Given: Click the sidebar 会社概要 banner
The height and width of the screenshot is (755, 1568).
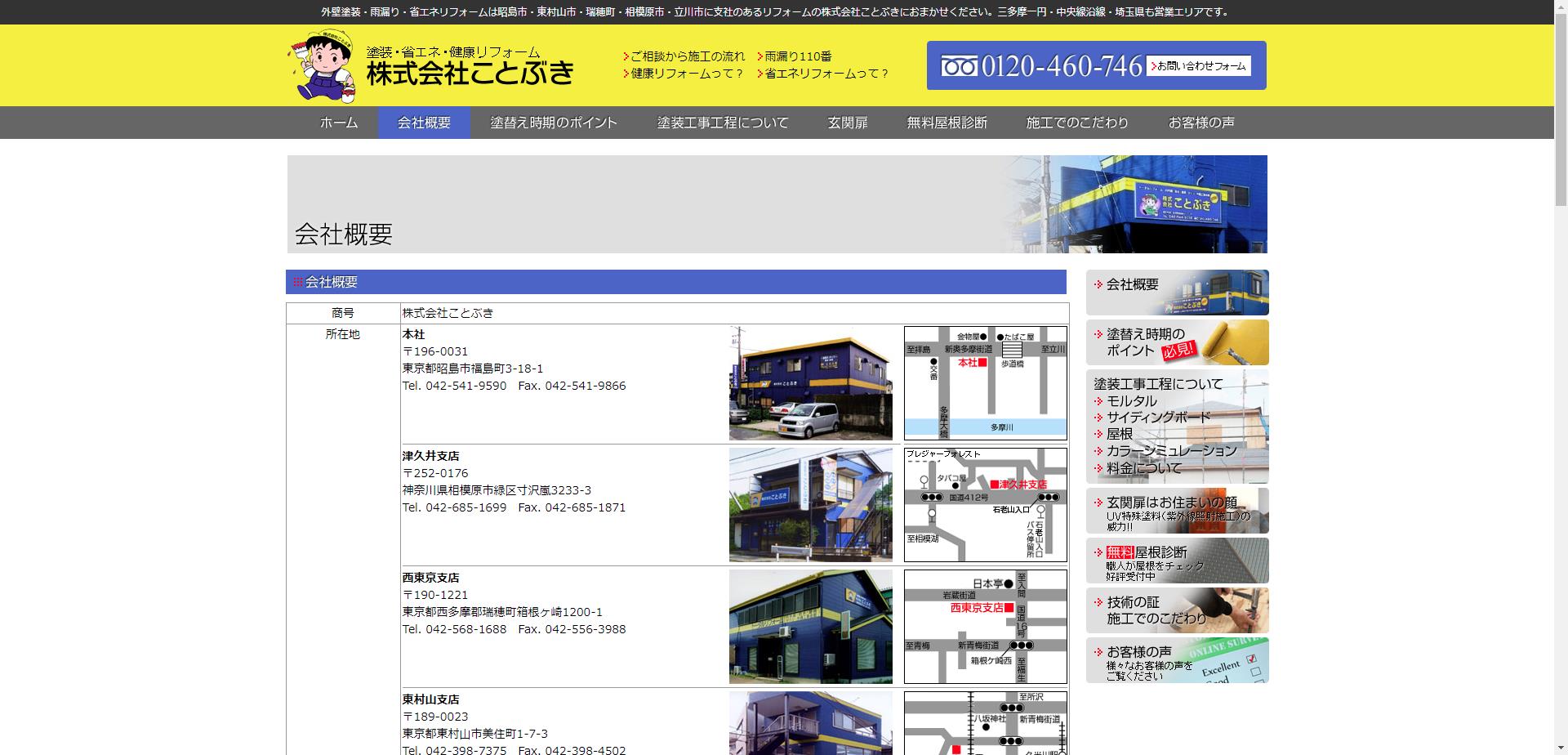Looking at the screenshot, I should [x=1177, y=293].
